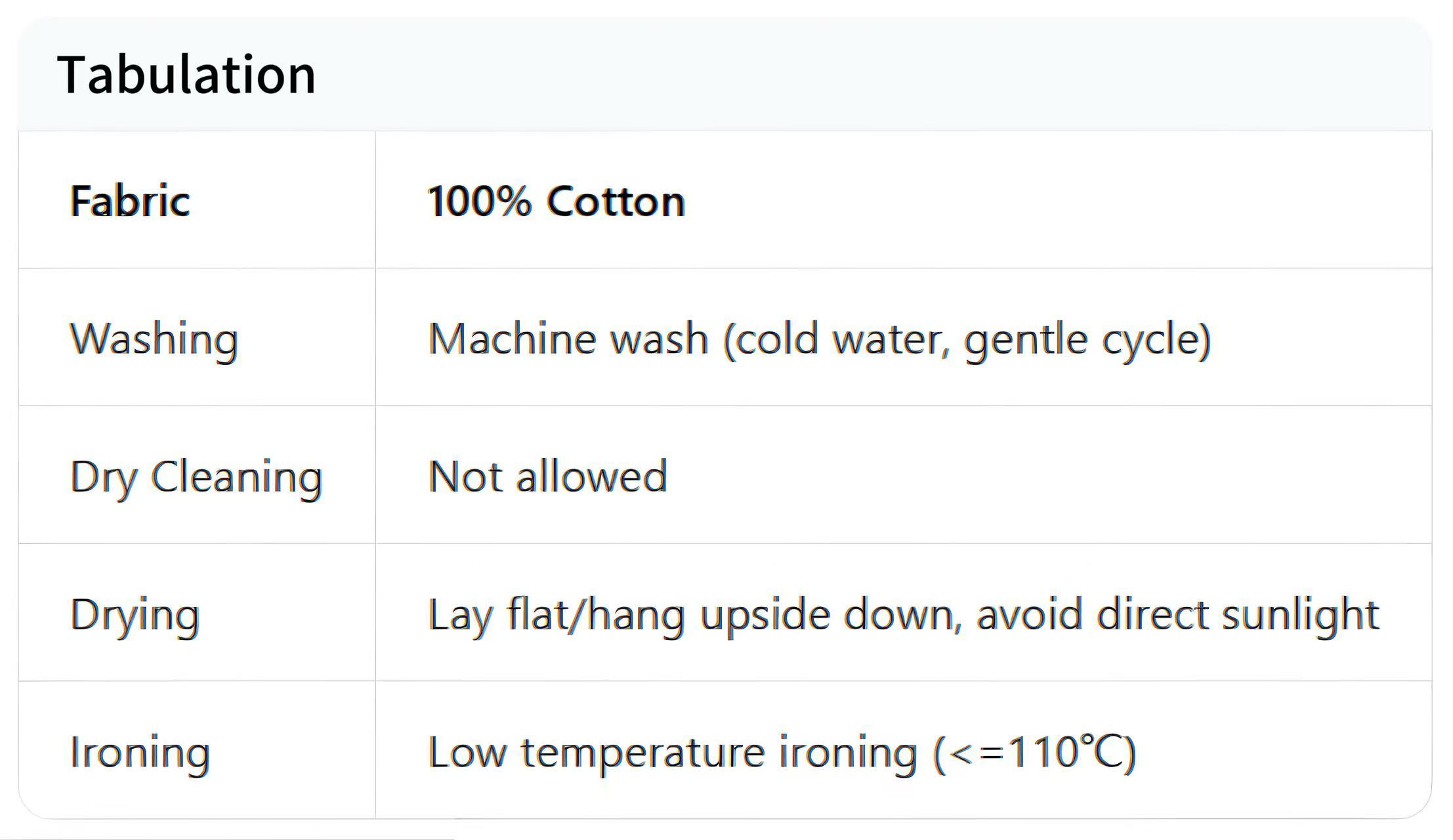Select the Dry Cleaning row label
1453x840 pixels.
coord(196,476)
